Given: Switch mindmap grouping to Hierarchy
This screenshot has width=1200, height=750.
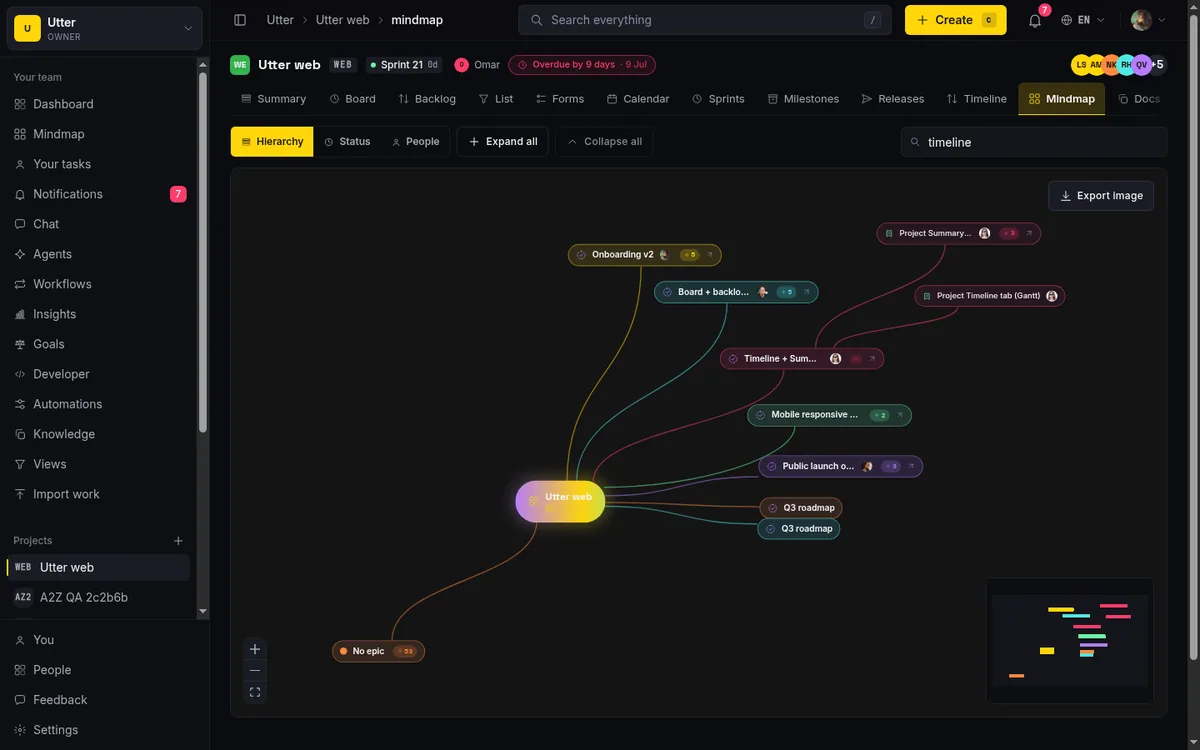Looking at the screenshot, I should (272, 142).
